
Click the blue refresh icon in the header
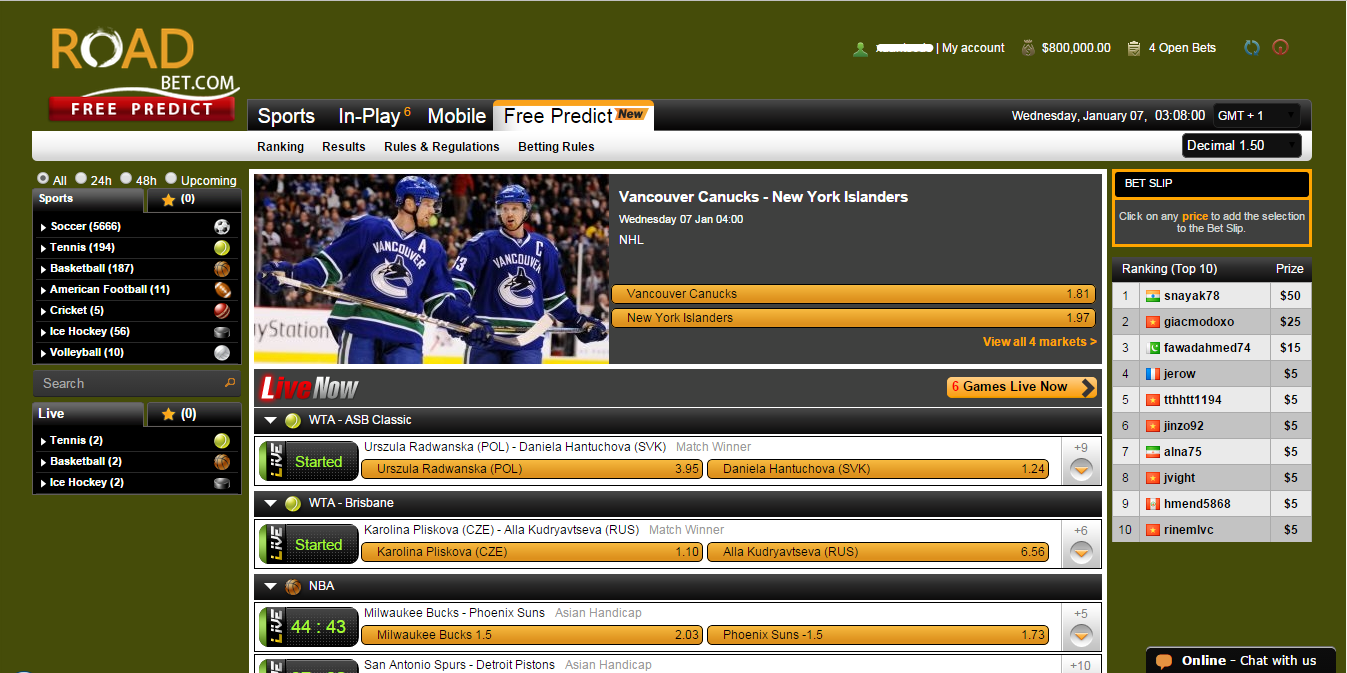click(1252, 47)
